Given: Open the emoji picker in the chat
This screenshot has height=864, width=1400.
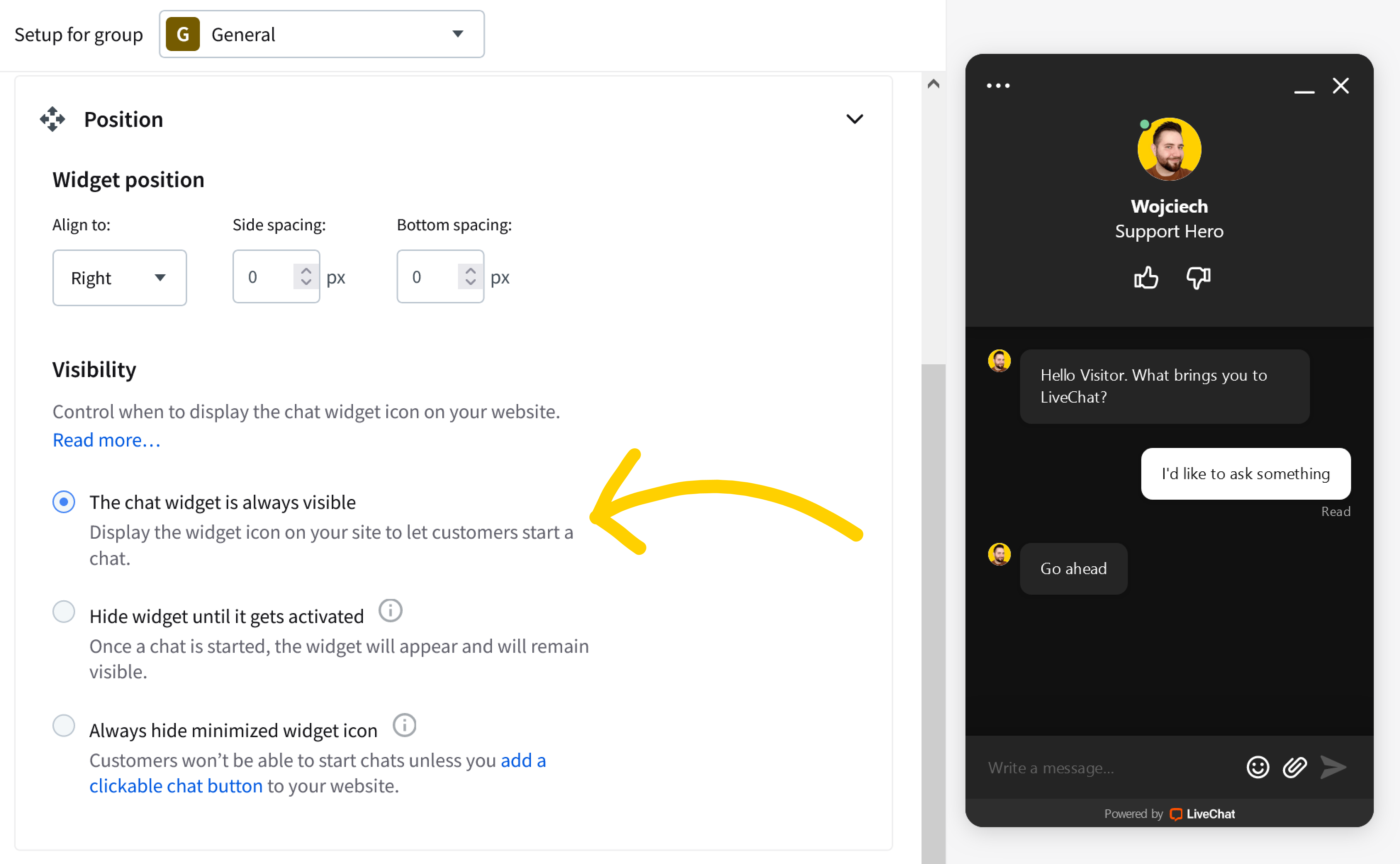Looking at the screenshot, I should coord(1257,767).
